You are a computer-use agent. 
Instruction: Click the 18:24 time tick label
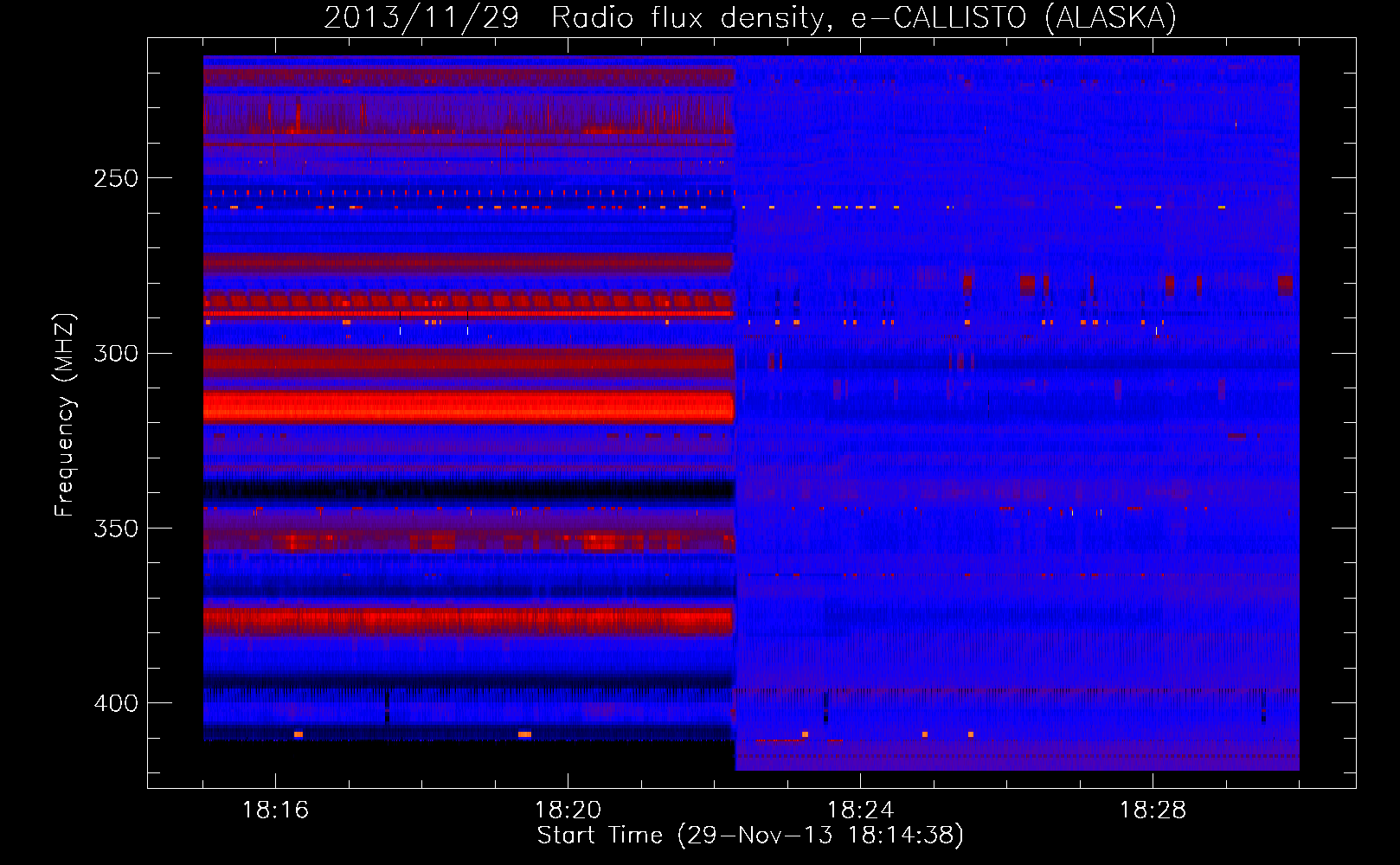(860, 811)
